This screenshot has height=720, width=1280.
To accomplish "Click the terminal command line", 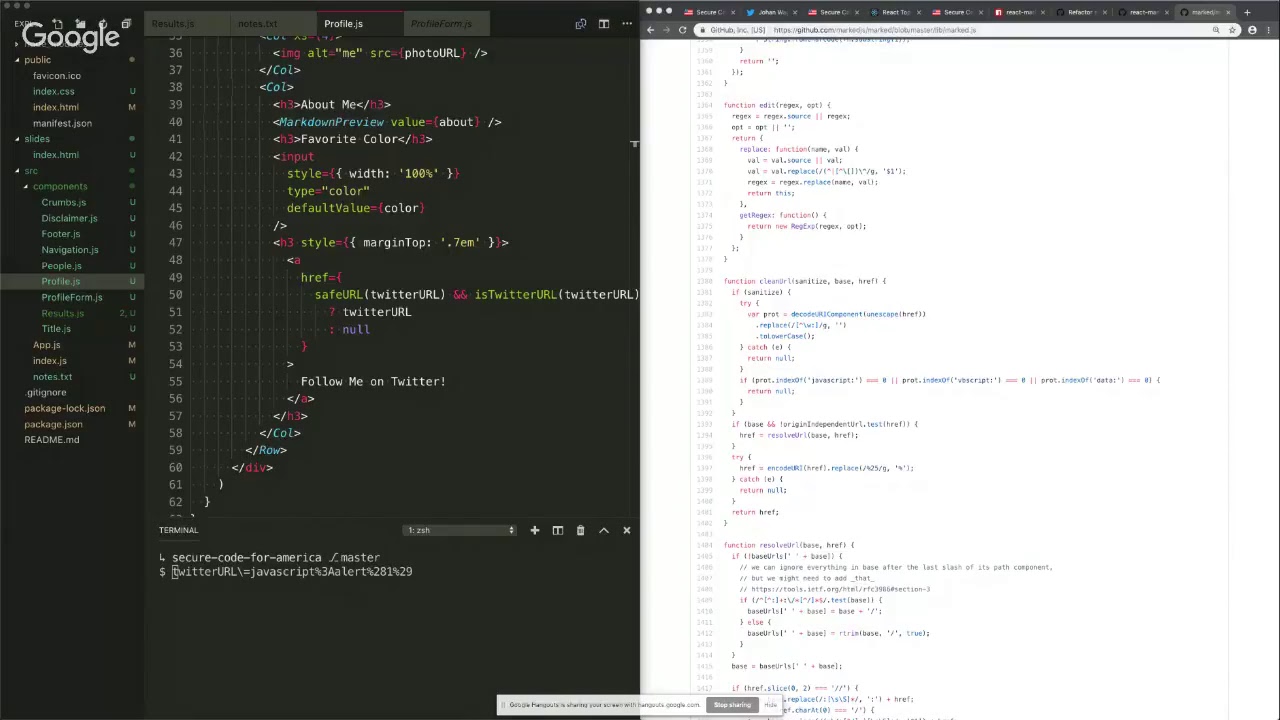I will tap(292, 572).
